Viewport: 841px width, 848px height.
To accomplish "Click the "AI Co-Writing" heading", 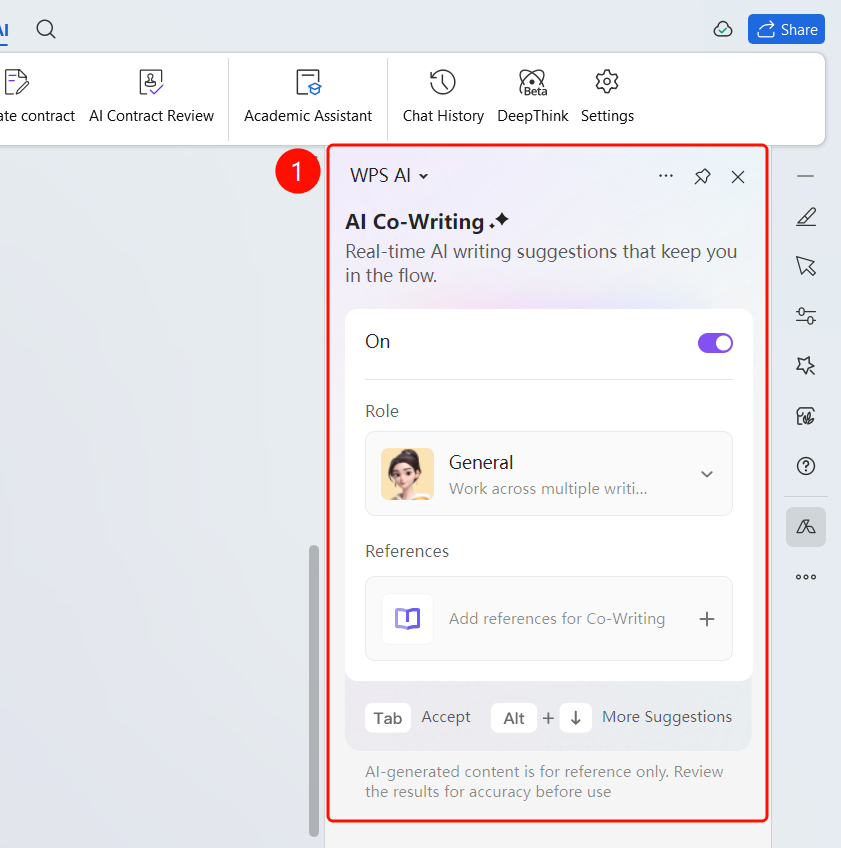I will click(414, 222).
